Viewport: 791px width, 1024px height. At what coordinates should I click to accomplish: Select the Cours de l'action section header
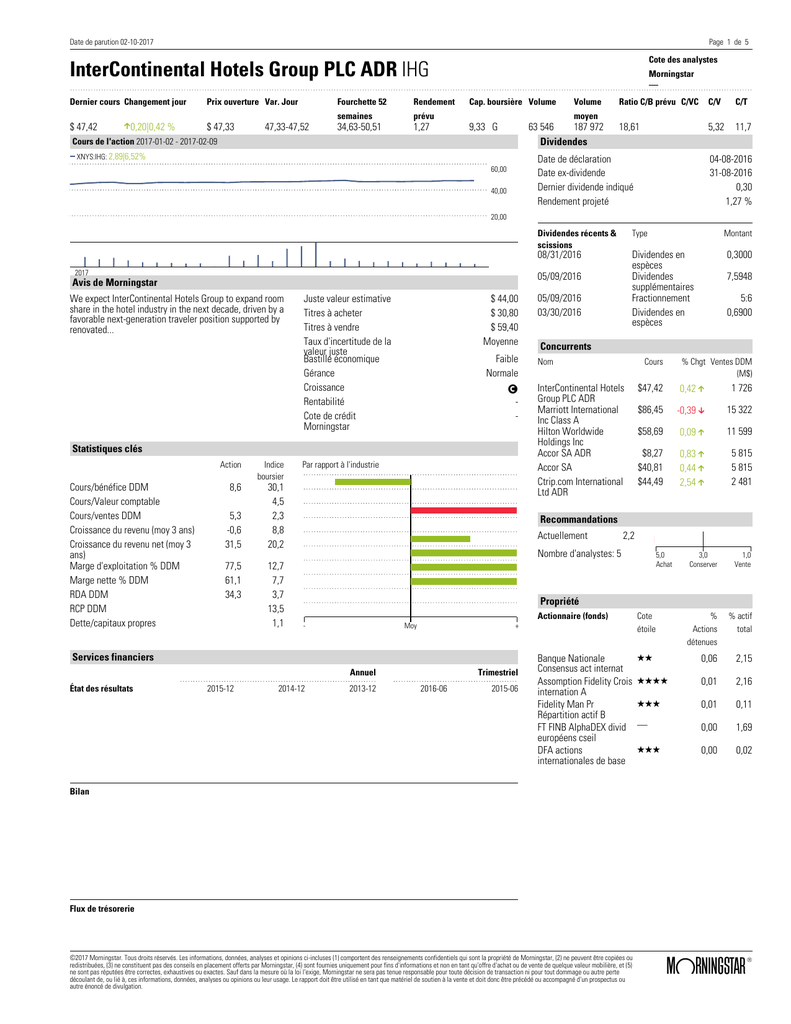point(294,142)
